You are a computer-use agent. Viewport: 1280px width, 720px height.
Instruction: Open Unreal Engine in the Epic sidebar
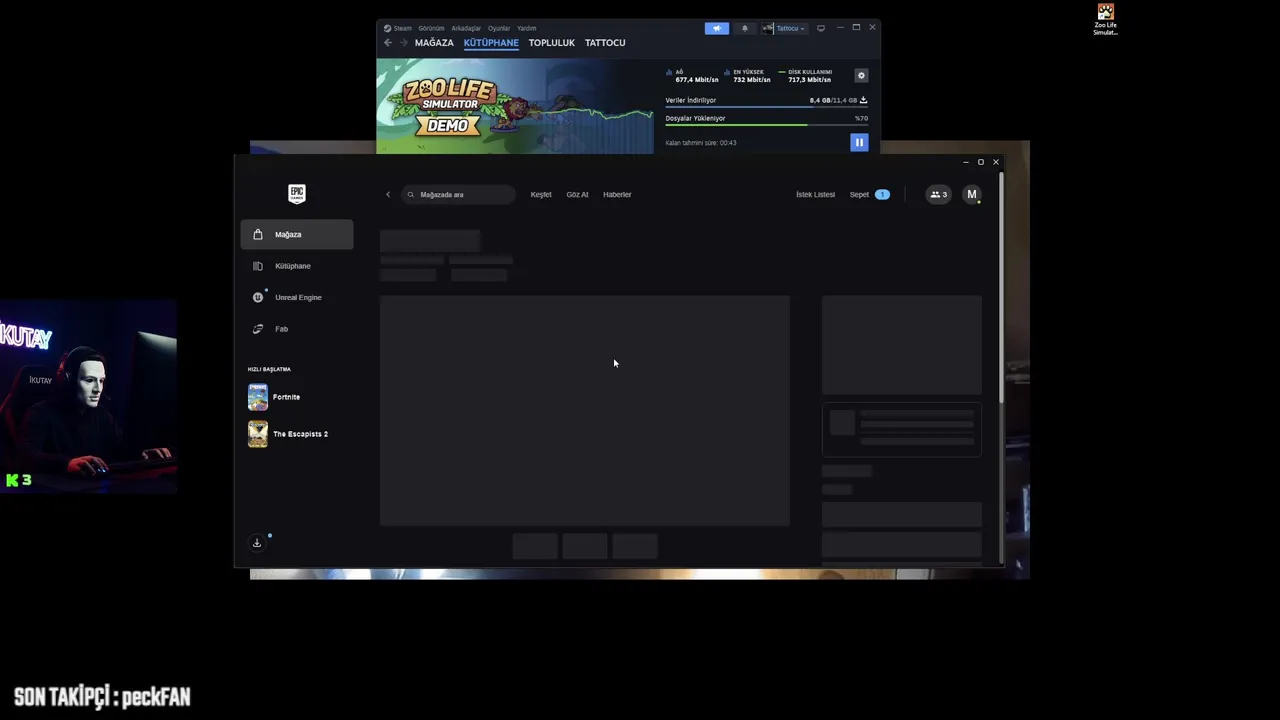[x=297, y=297]
